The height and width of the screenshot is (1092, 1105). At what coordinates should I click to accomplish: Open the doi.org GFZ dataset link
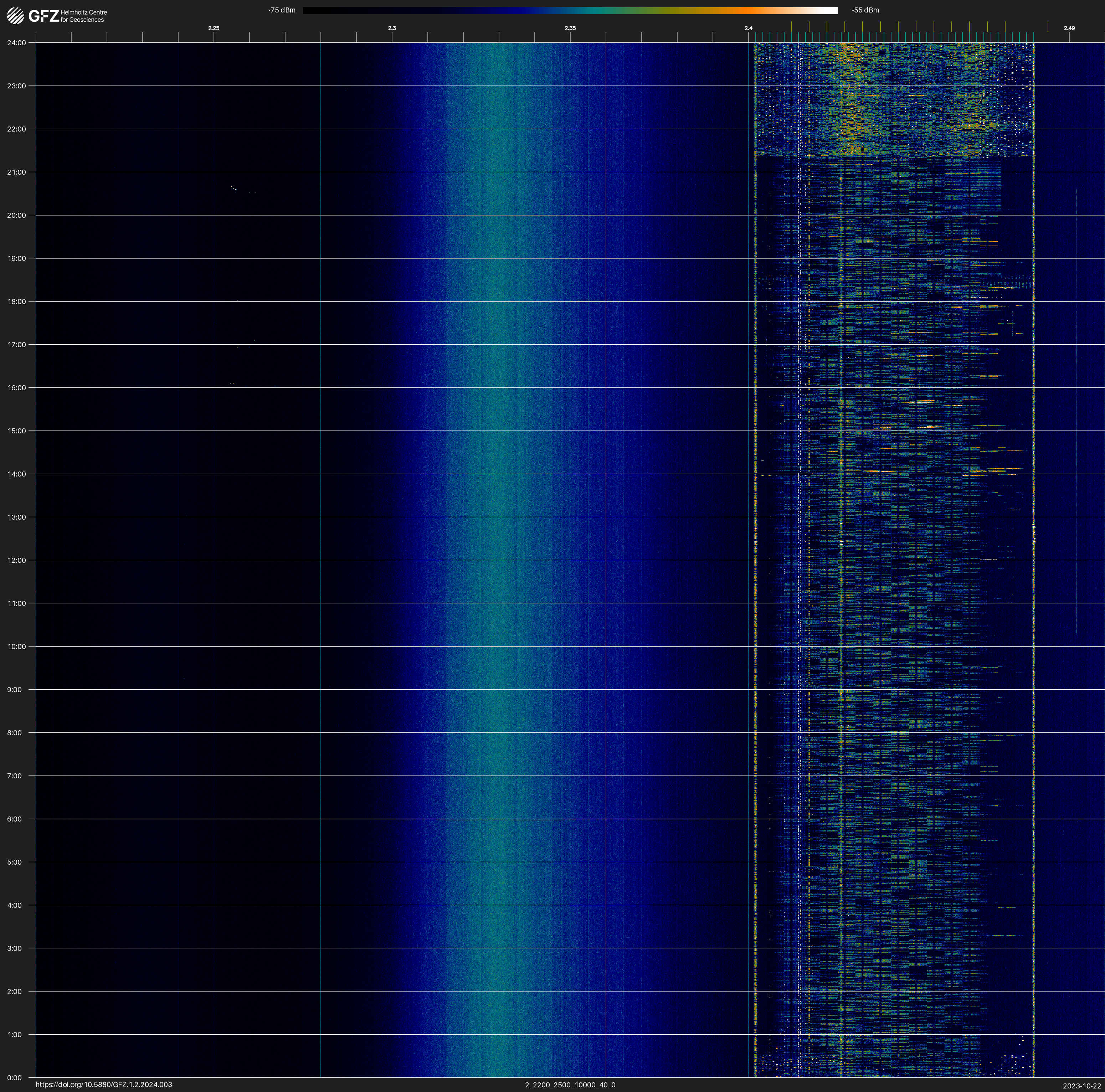(x=103, y=1085)
